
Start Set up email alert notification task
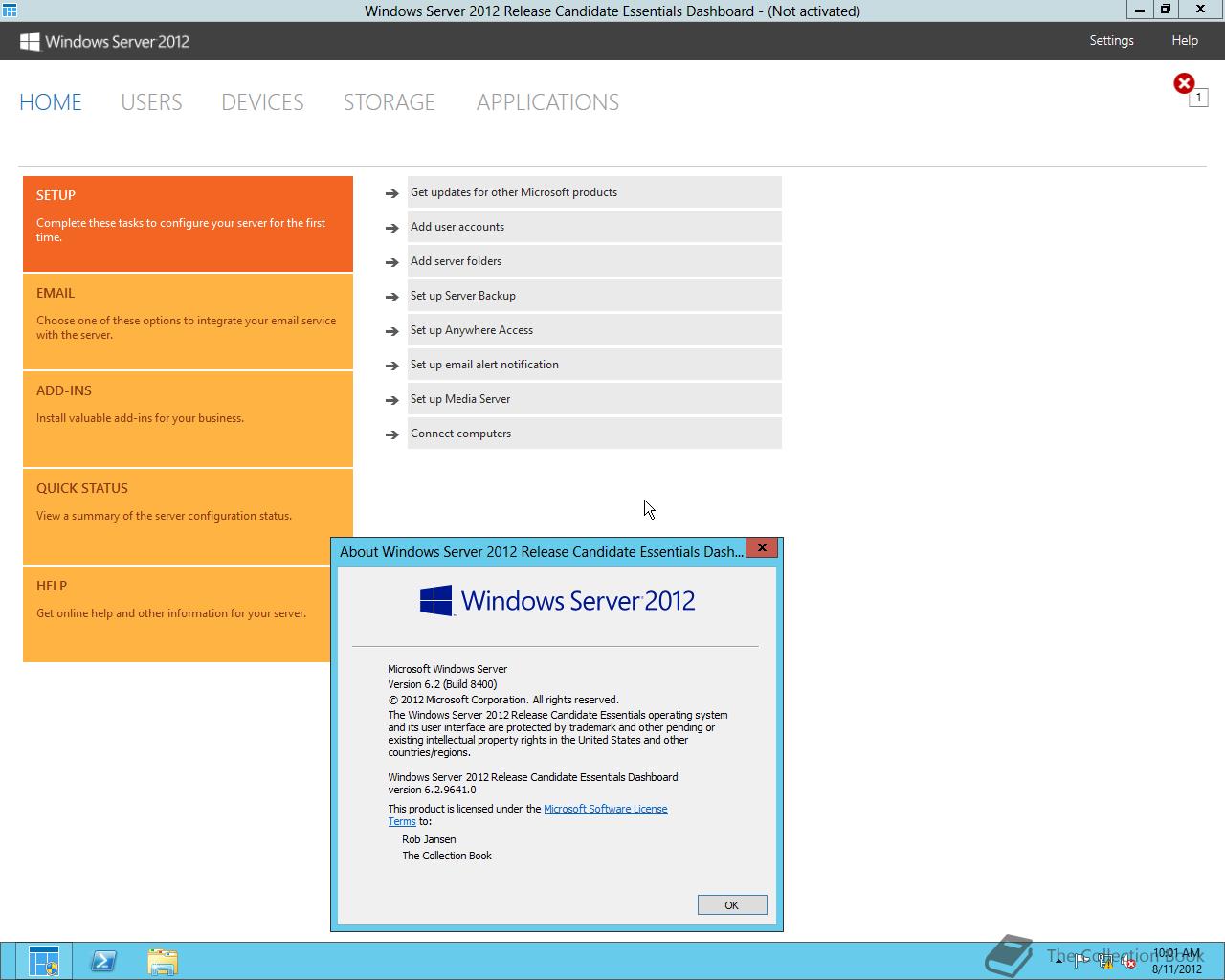pyautogui.click(x=594, y=365)
